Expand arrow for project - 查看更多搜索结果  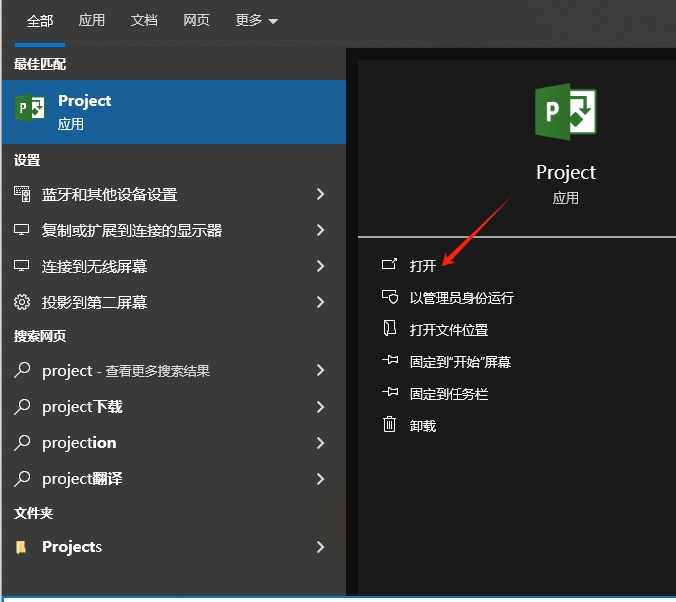pos(320,370)
